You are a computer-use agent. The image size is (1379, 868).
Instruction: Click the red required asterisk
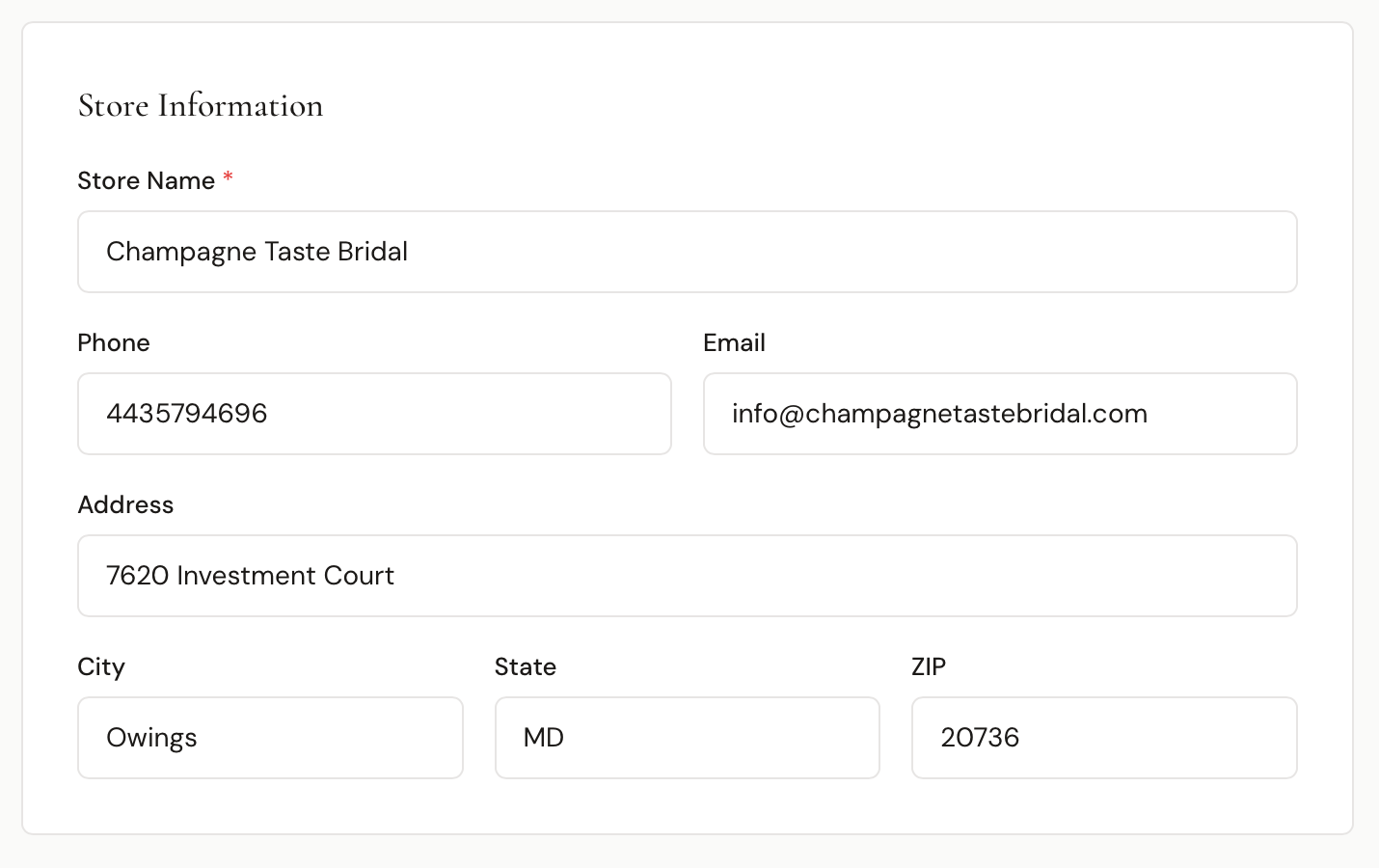click(x=228, y=177)
